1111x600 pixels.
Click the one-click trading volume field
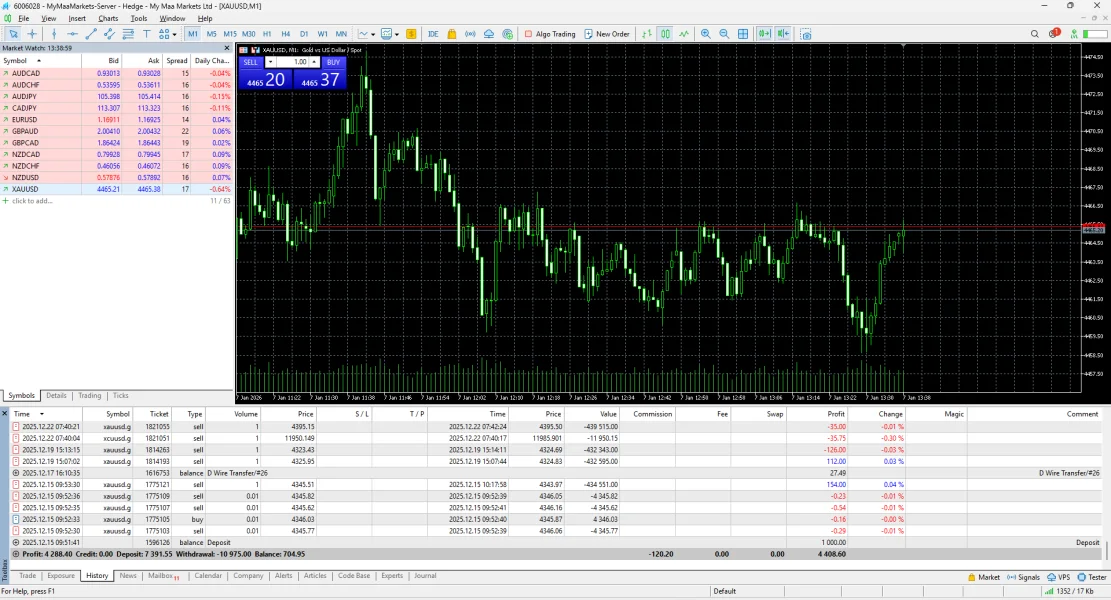click(x=298, y=62)
